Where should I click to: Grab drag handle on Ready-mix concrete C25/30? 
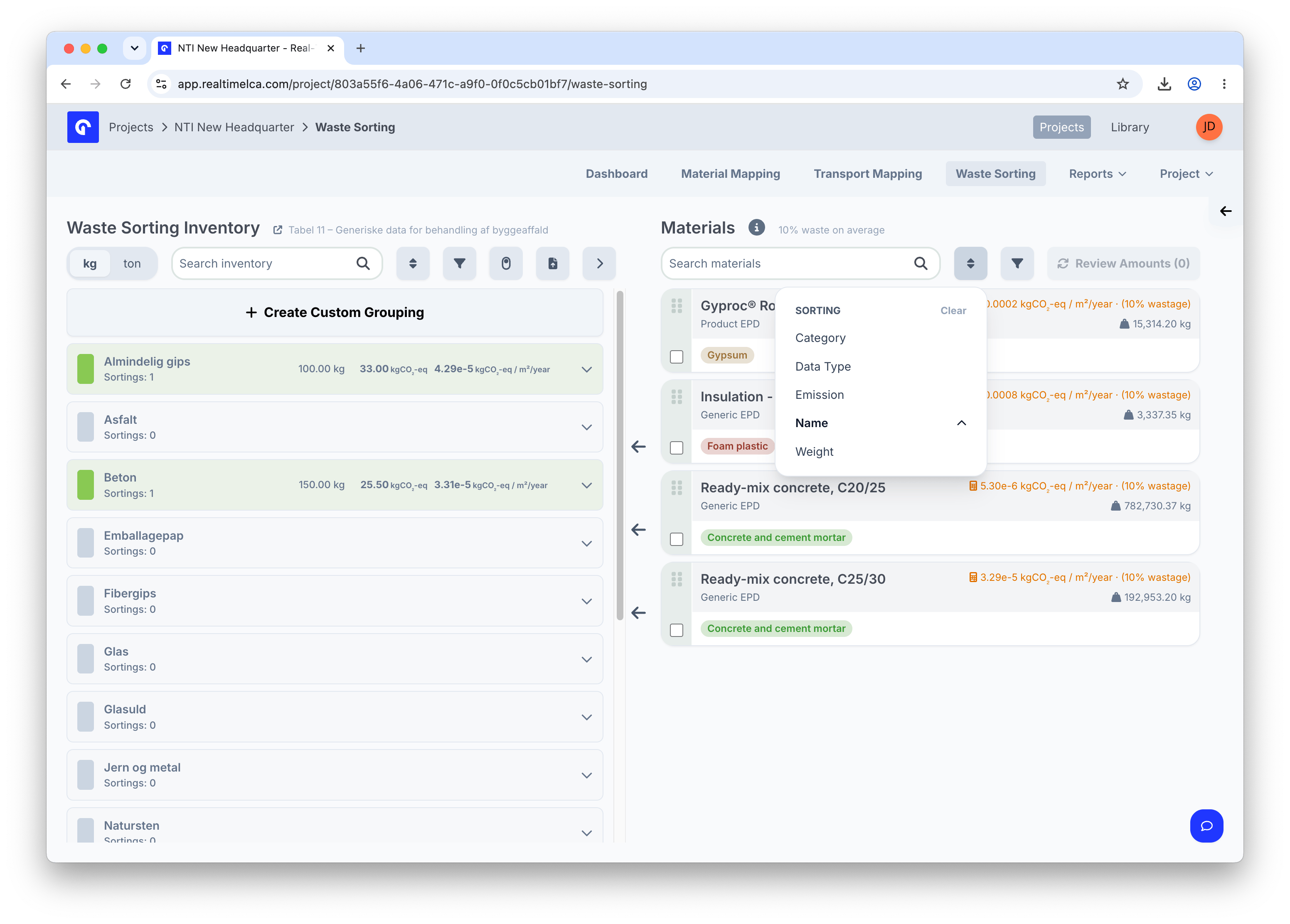point(677,580)
